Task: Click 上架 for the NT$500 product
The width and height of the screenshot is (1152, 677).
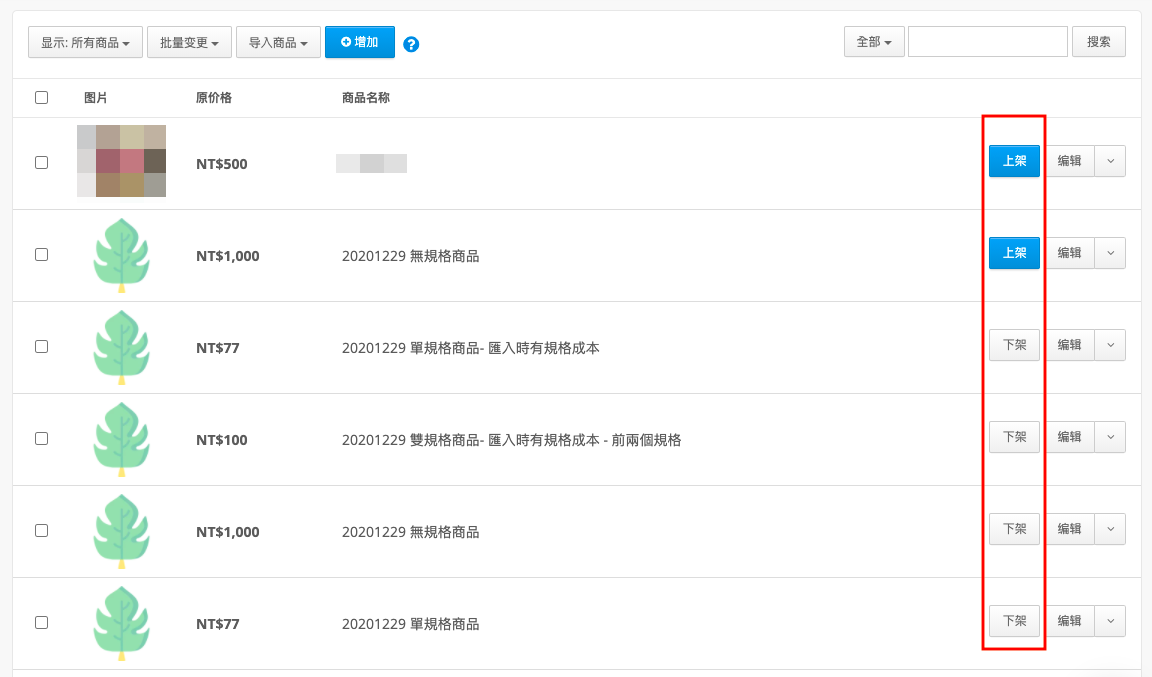Action: (1015, 161)
